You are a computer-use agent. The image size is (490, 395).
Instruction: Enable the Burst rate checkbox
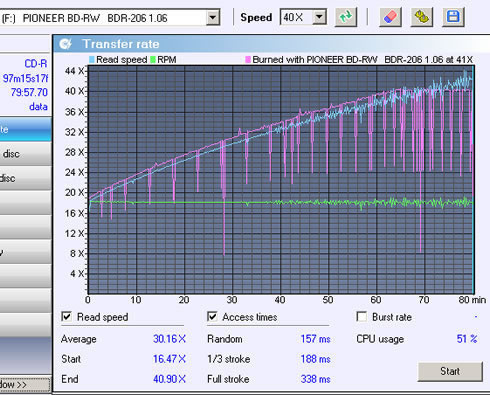(361, 316)
